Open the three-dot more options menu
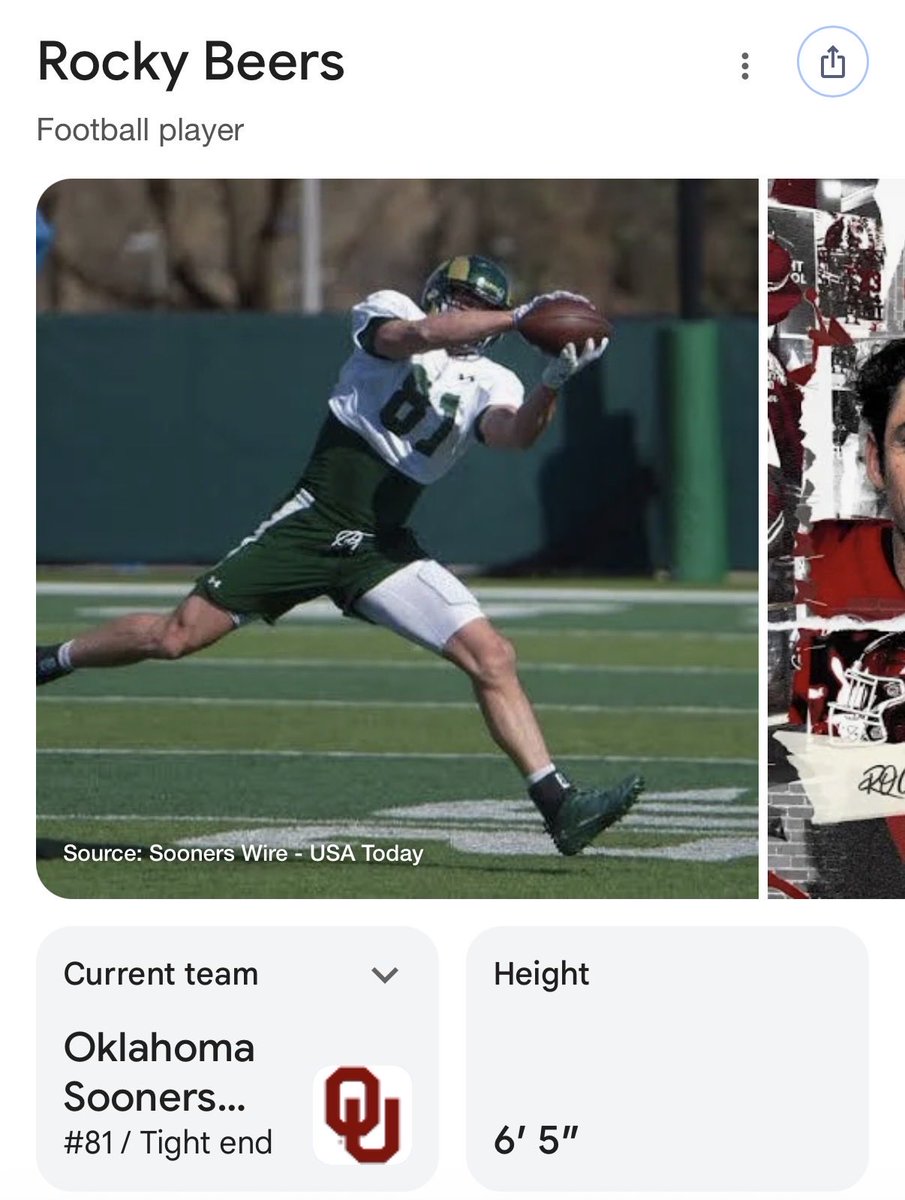 pyautogui.click(x=744, y=66)
